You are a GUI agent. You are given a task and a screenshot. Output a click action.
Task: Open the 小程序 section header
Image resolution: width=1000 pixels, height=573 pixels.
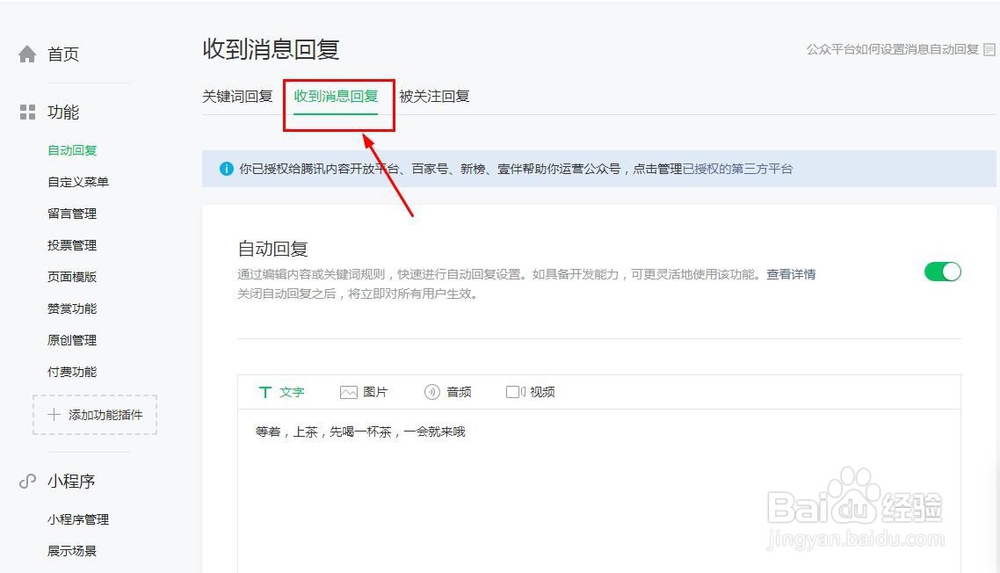click(x=71, y=481)
